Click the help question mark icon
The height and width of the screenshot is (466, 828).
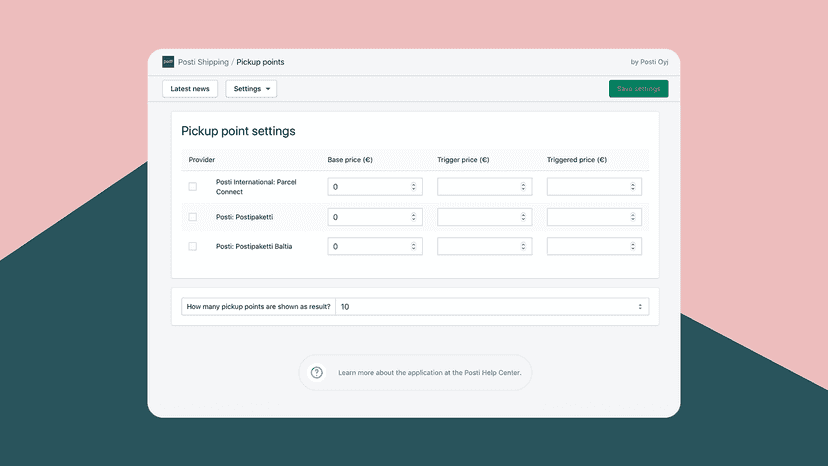pyautogui.click(x=316, y=372)
